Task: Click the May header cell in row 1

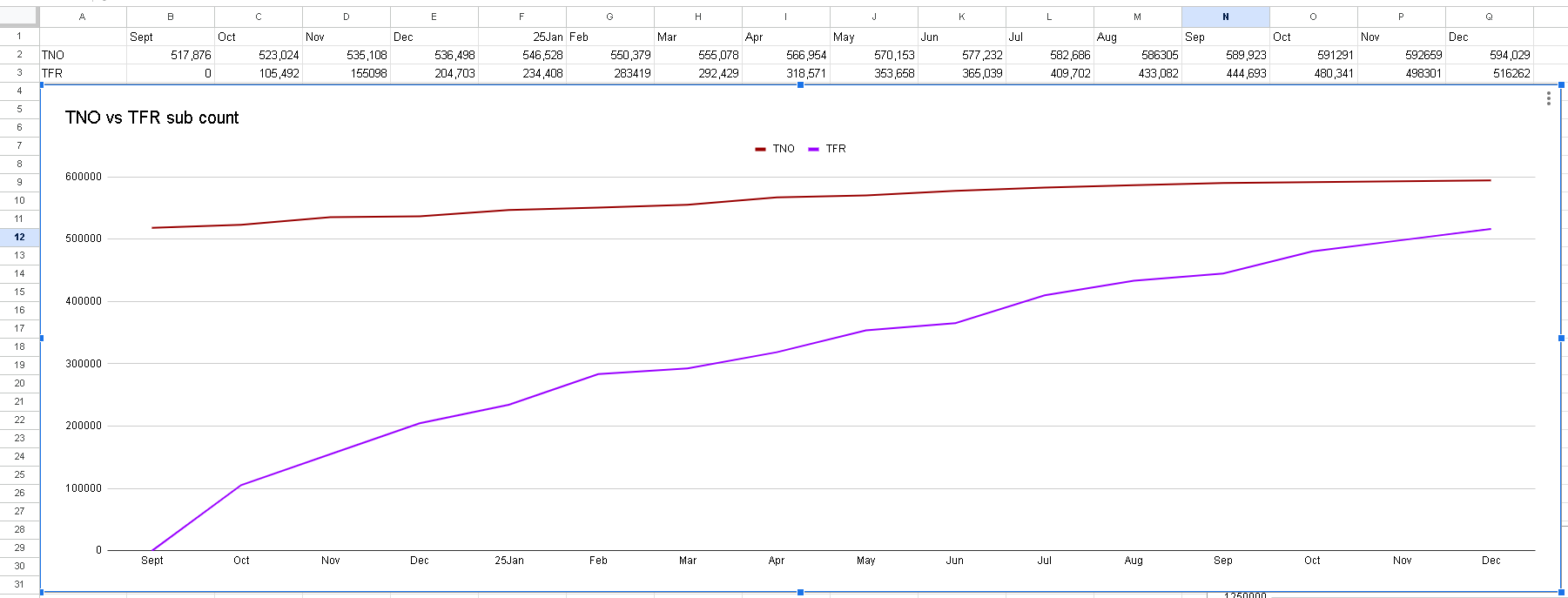Action: coord(874,37)
